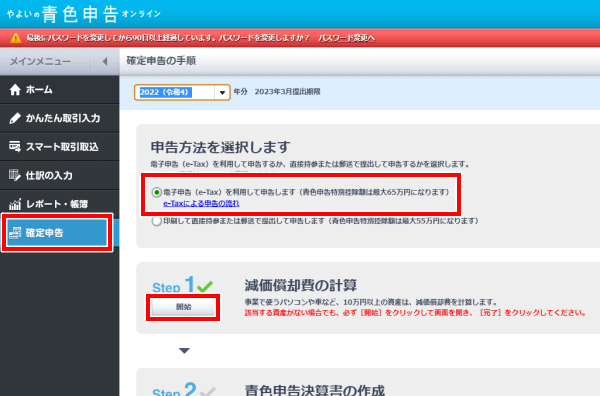This screenshot has width=600, height=396.
Task: Click the pencil icon for かんたん取引入力
Action: [x=15, y=118]
